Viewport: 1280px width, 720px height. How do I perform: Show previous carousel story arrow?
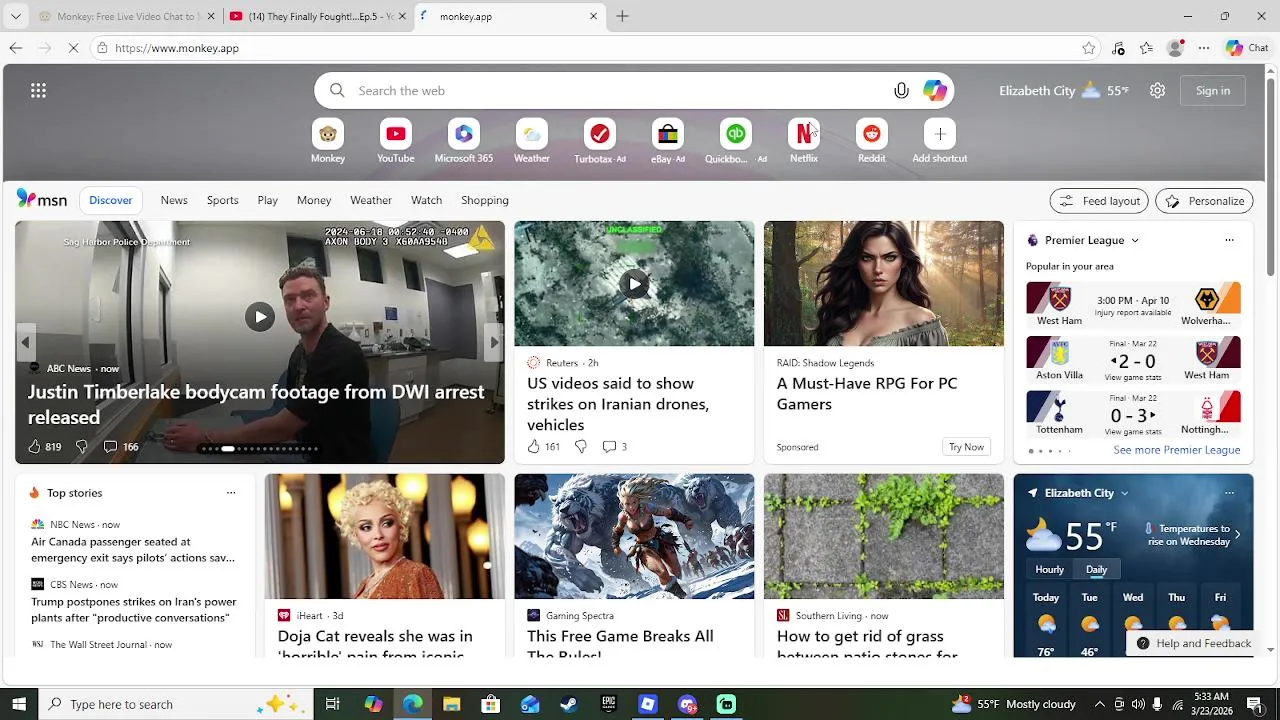(x=26, y=342)
